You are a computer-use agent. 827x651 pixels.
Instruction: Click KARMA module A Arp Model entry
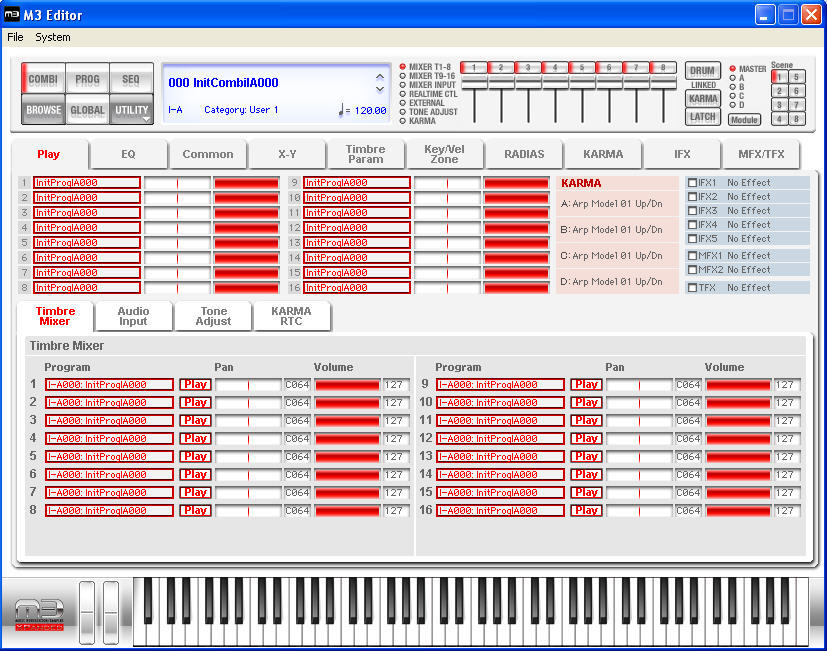(x=612, y=204)
